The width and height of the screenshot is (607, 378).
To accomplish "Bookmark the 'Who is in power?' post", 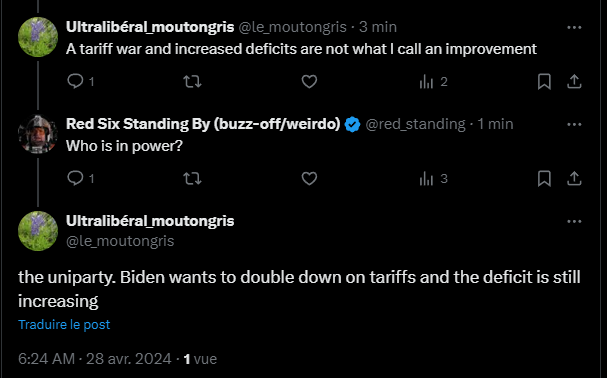I will tap(544, 178).
